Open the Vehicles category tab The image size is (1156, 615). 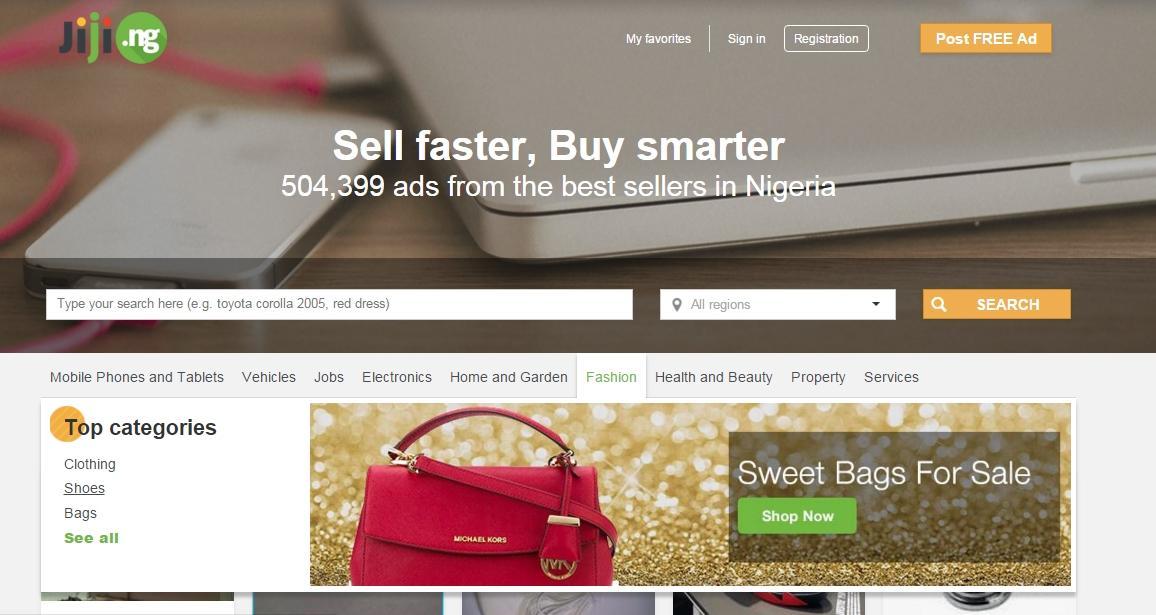268,377
